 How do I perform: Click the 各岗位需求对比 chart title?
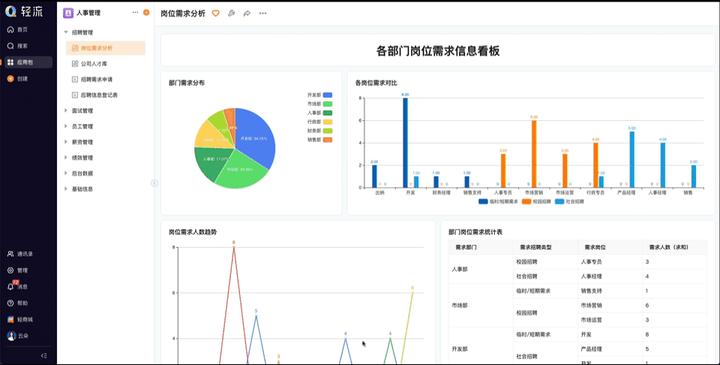376,83
